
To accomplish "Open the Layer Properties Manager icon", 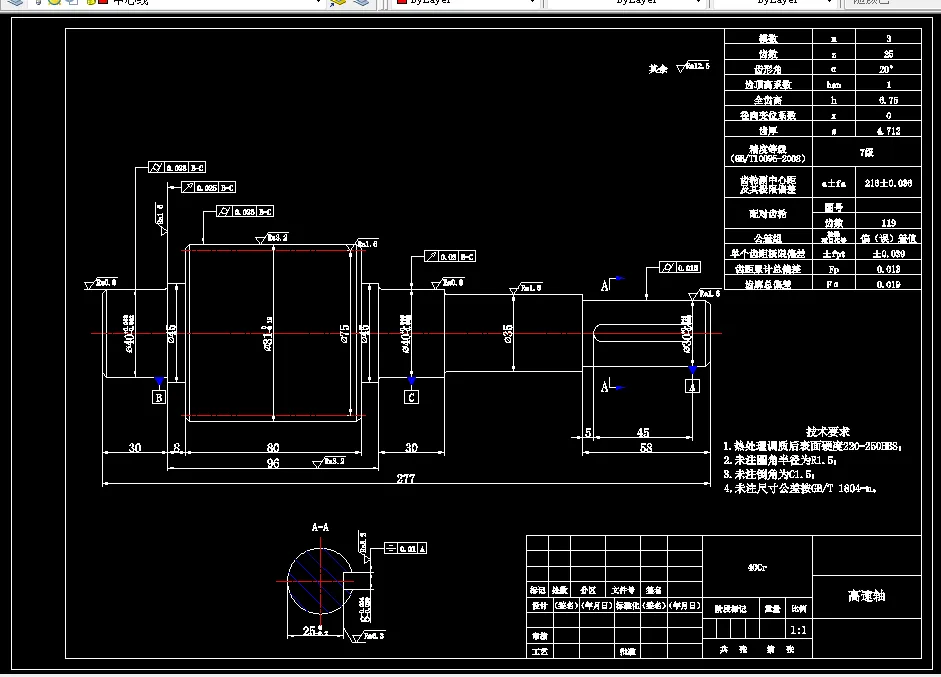I will pyautogui.click(x=14, y=2).
